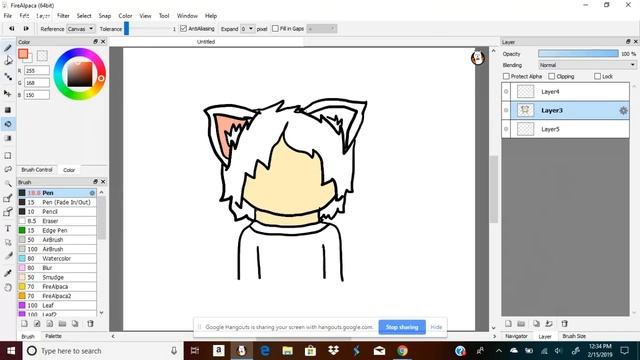
Task: Switch to the Navigator tab
Action: (x=516, y=336)
